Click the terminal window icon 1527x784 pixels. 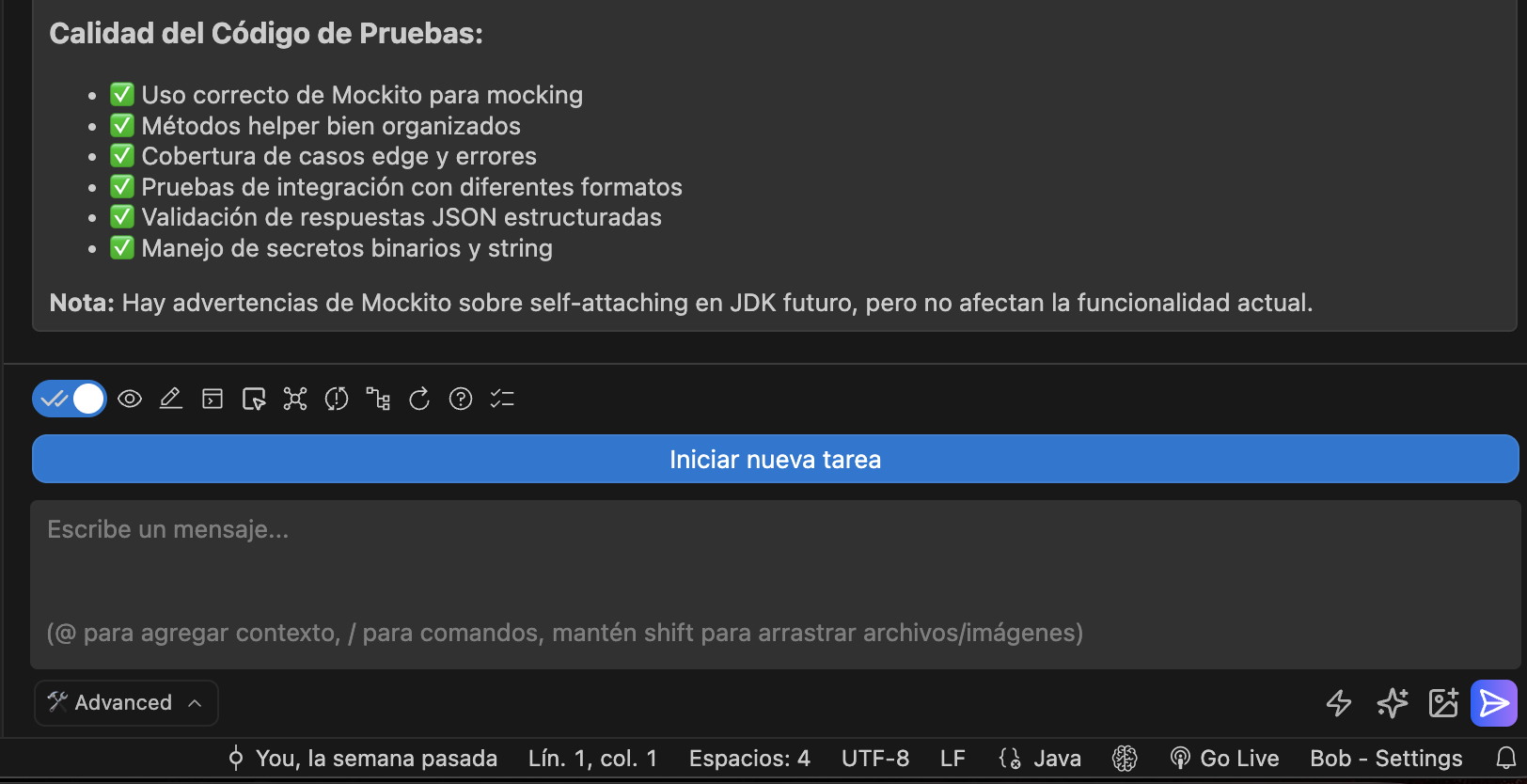click(x=213, y=399)
